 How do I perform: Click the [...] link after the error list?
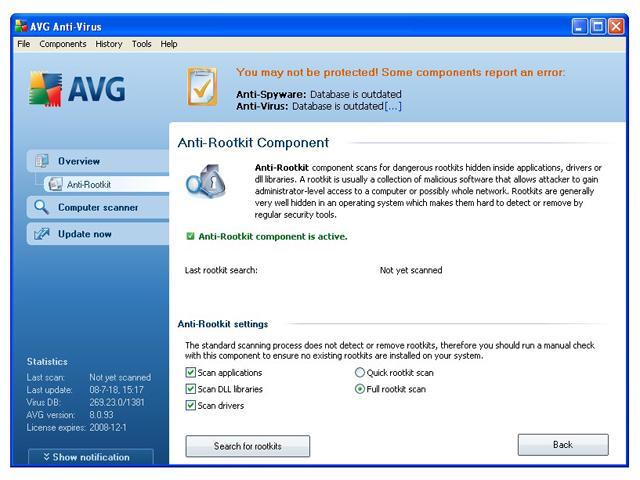(393, 106)
